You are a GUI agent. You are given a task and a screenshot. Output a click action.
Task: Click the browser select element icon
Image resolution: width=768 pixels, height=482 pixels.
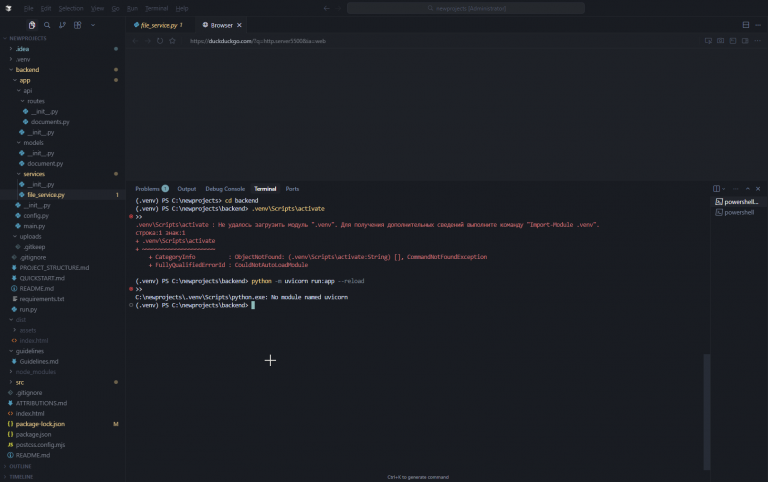[x=708, y=41]
